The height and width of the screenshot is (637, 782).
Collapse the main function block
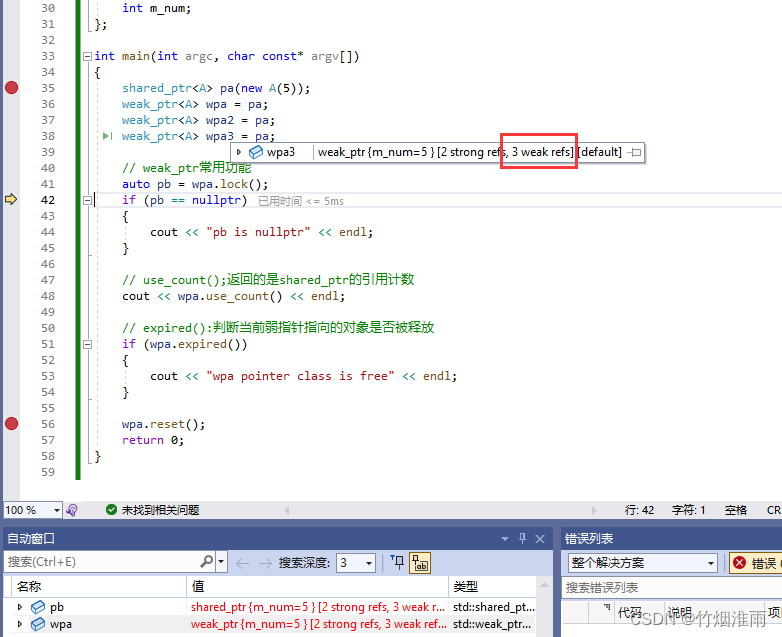pyautogui.click(x=87, y=56)
